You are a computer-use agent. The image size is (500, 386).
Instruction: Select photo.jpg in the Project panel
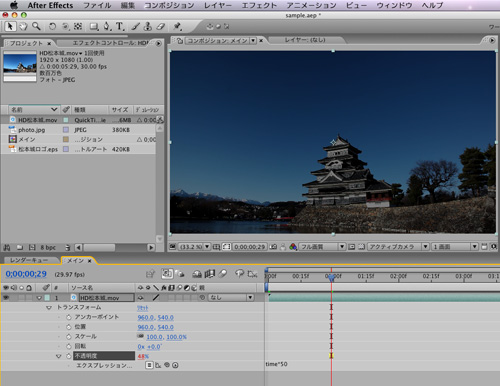32,130
